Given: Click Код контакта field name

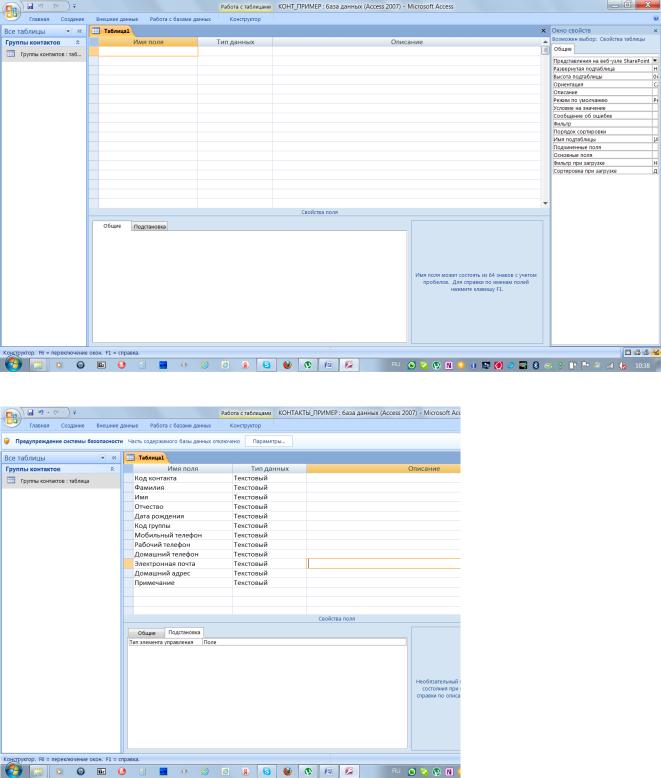Looking at the screenshot, I should 155,478.
